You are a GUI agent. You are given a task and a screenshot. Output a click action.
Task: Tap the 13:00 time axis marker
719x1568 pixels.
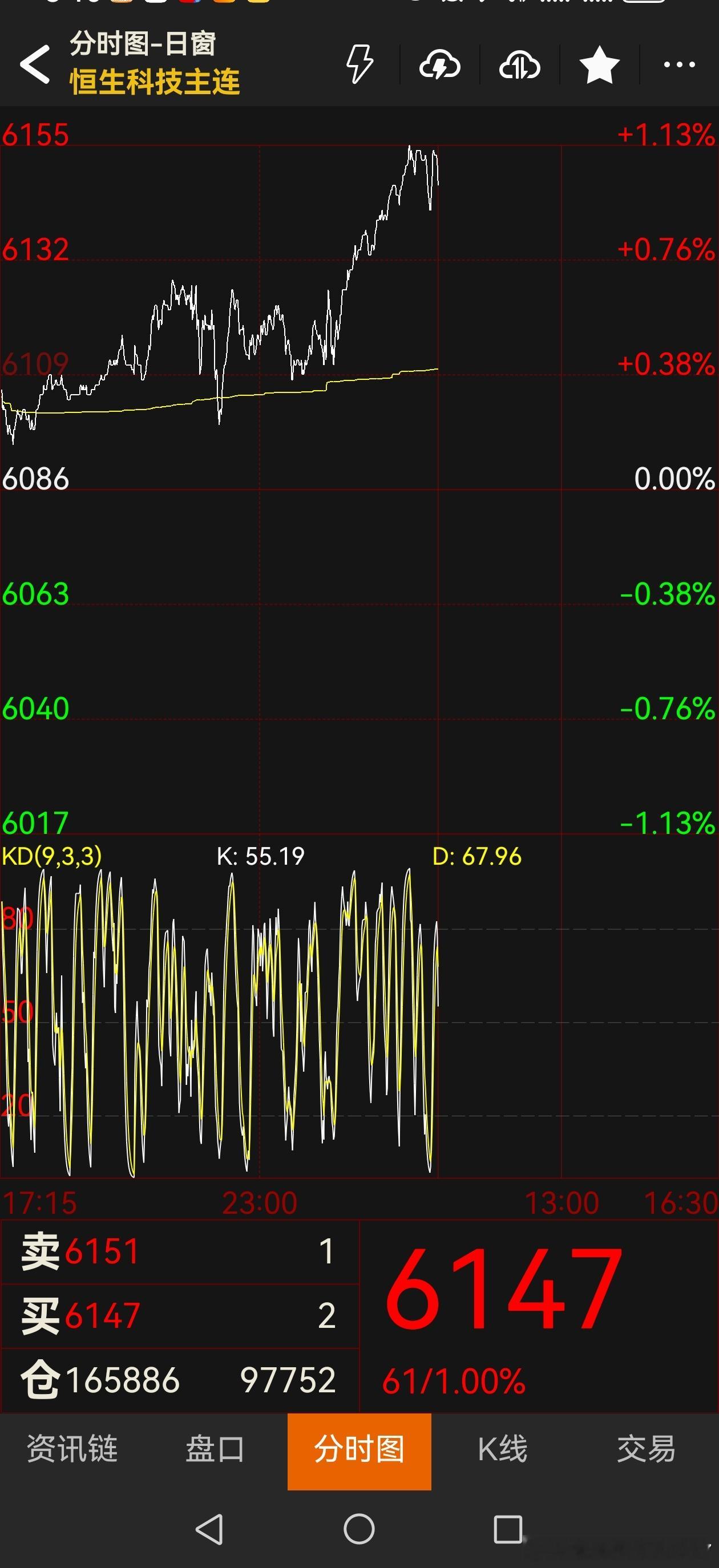[x=562, y=1203]
